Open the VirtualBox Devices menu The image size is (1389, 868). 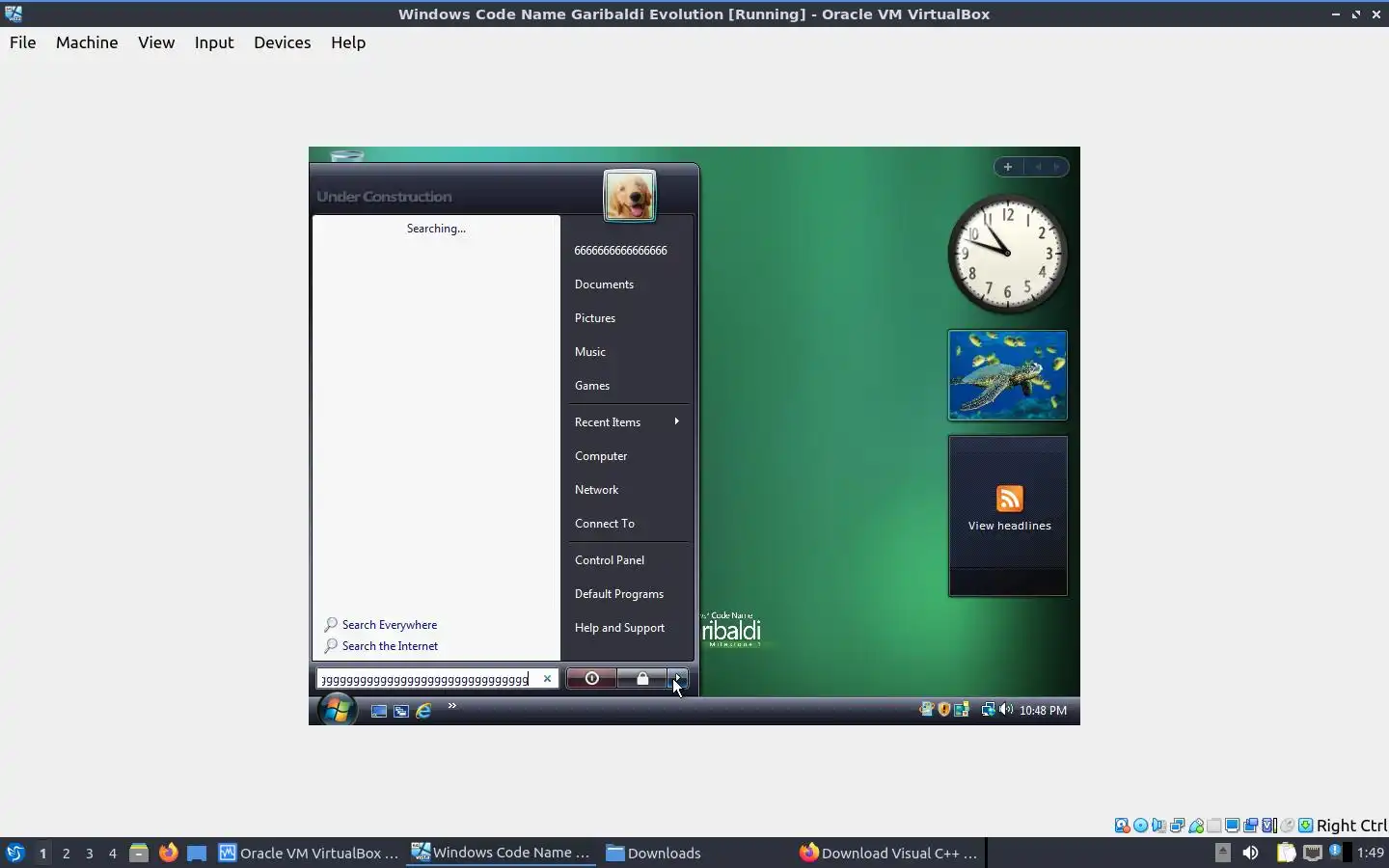[x=282, y=42]
